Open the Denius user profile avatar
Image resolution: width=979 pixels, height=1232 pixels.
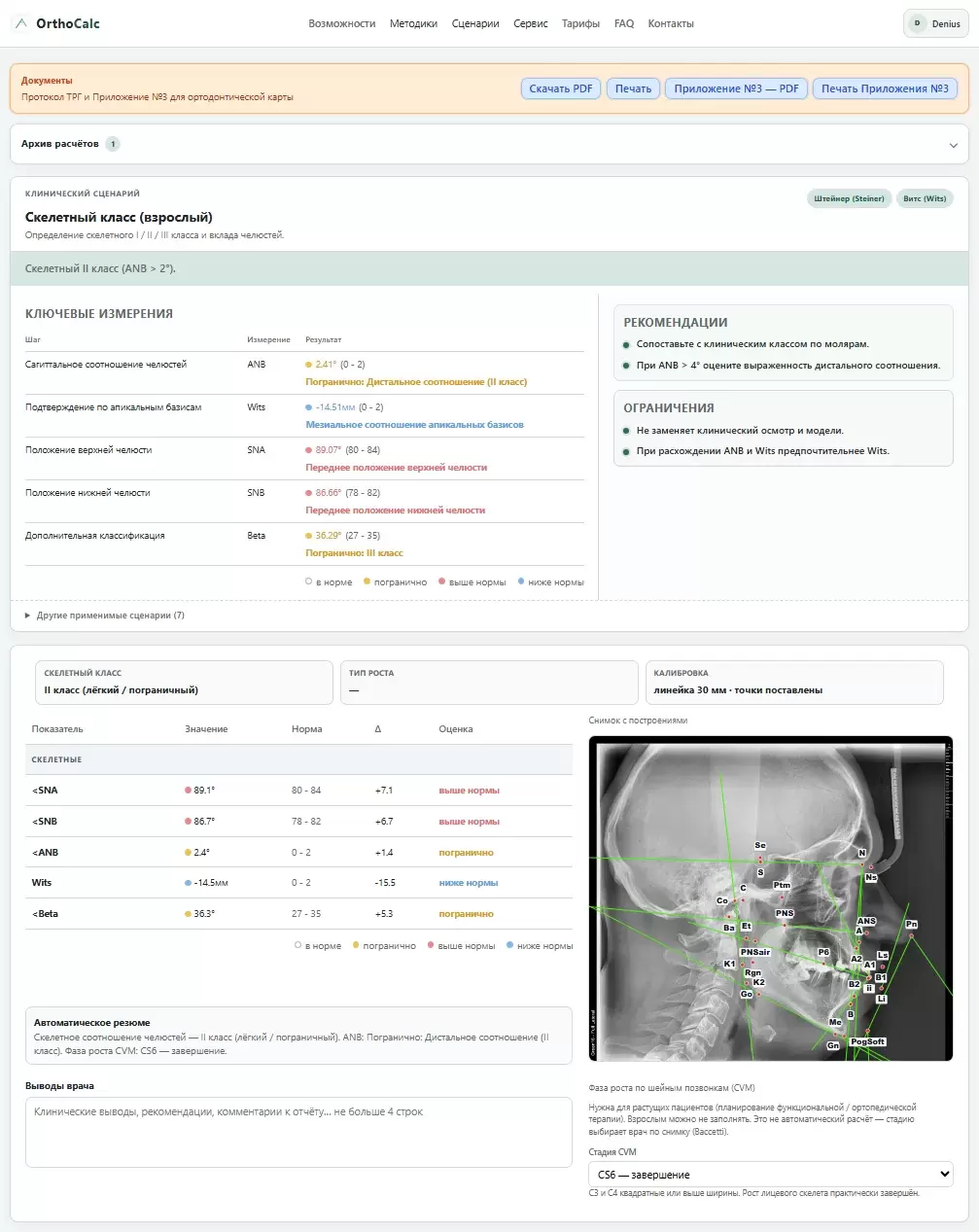[x=917, y=23]
